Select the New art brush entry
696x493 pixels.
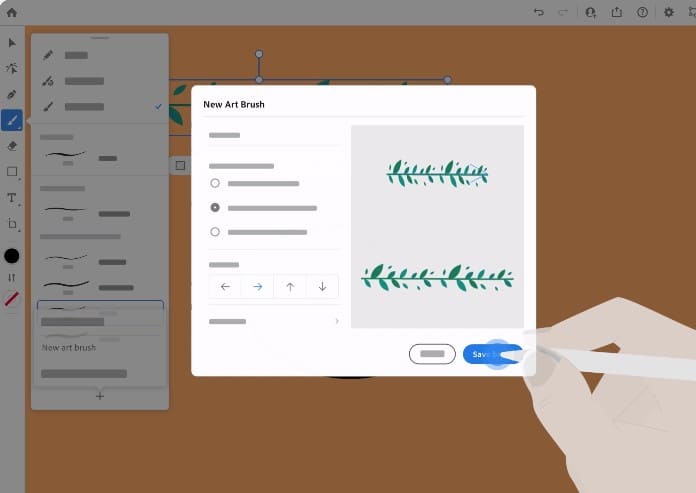pyautogui.click(x=70, y=348)
